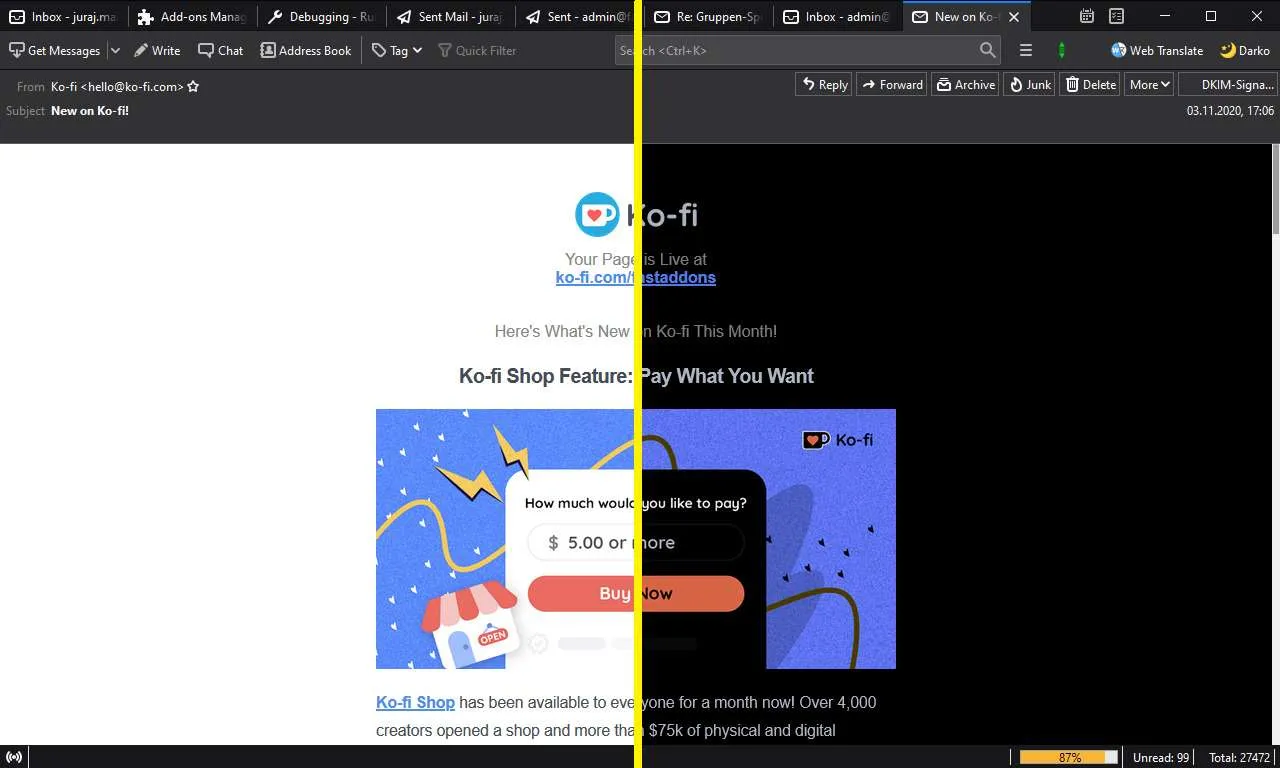Expand the Get Messages dropdown arrow

(114, 50)
